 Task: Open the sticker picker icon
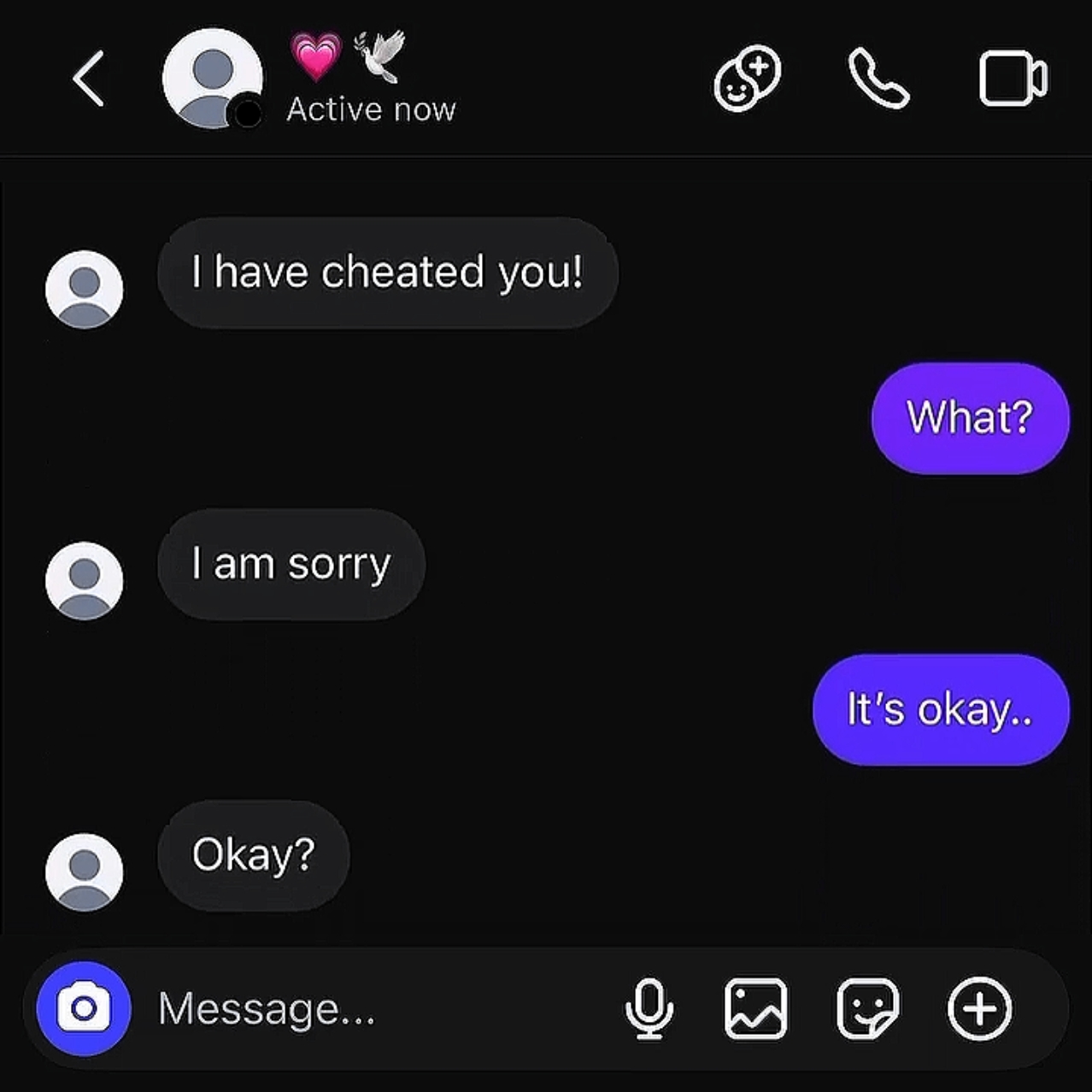click(x=867, y=1009)
